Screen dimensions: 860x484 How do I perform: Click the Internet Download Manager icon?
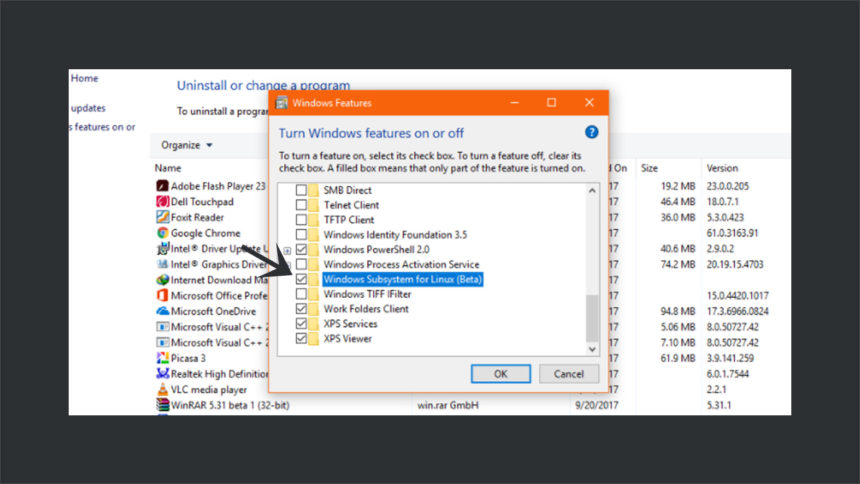point(162,280)
